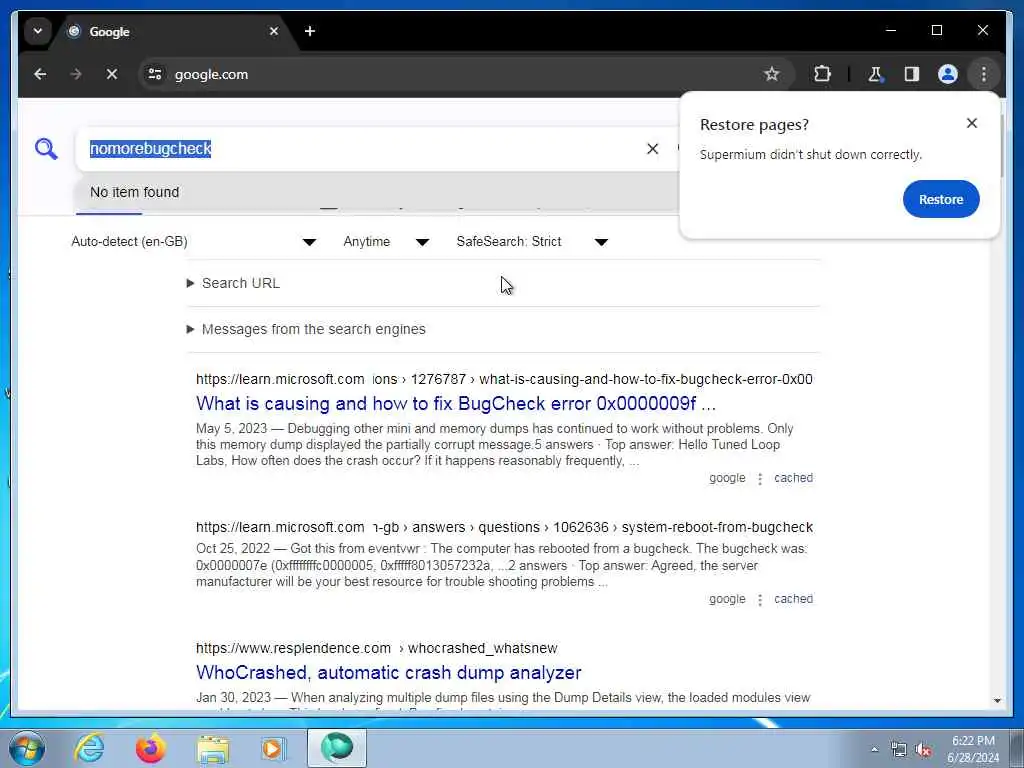This screenshot has height=768, width=1024.
Task: Open the muted volume tray icon
Action: pos(923,750)
